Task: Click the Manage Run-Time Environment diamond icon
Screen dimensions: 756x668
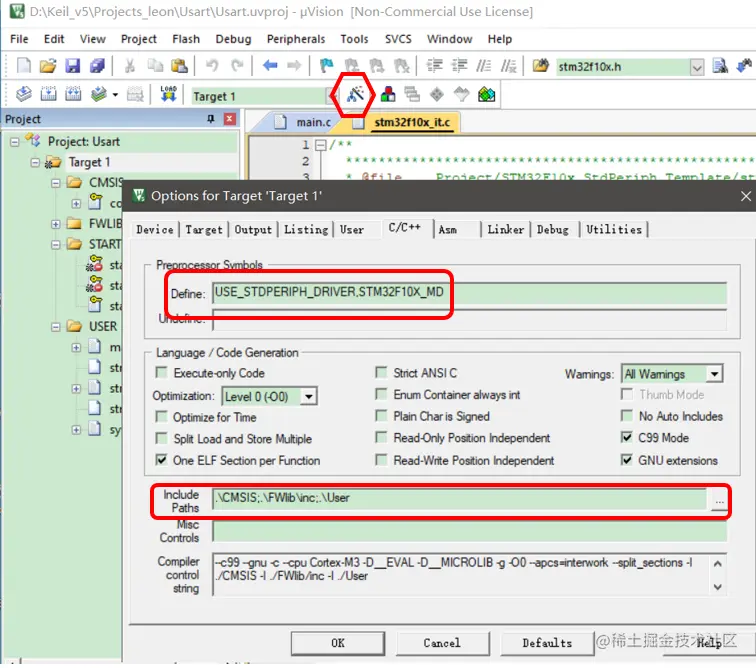Action: pos(437,94)
